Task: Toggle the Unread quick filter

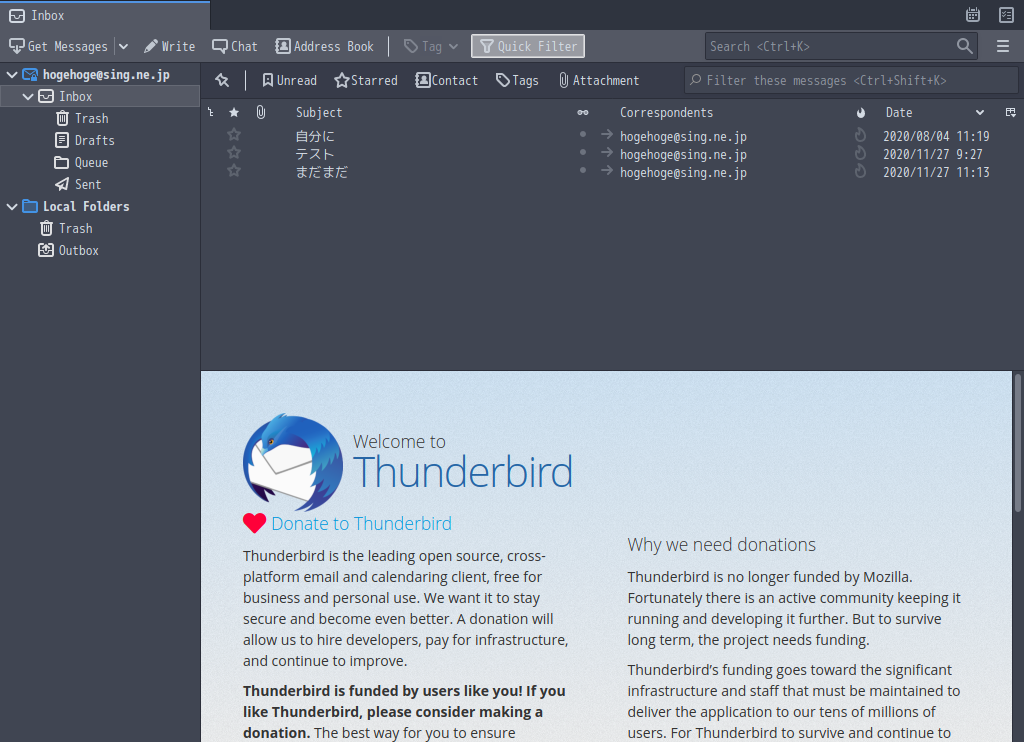Action: pos(289,80)
